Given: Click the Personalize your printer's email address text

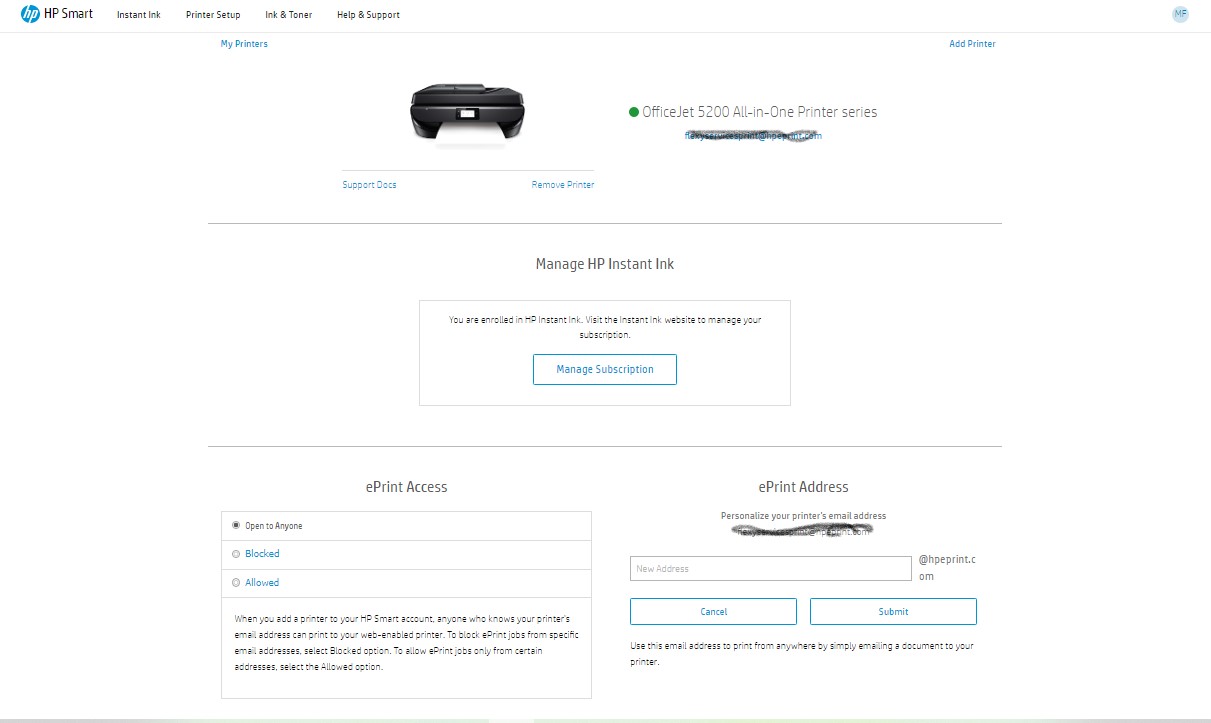Looking at the screenshot, I should point(803,516).
